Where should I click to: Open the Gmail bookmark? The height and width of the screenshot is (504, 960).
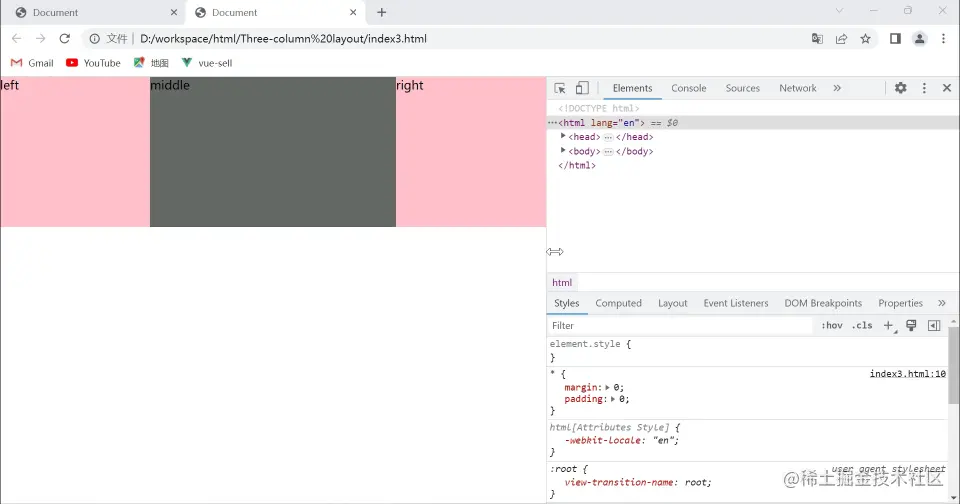[x=32, y=63]
